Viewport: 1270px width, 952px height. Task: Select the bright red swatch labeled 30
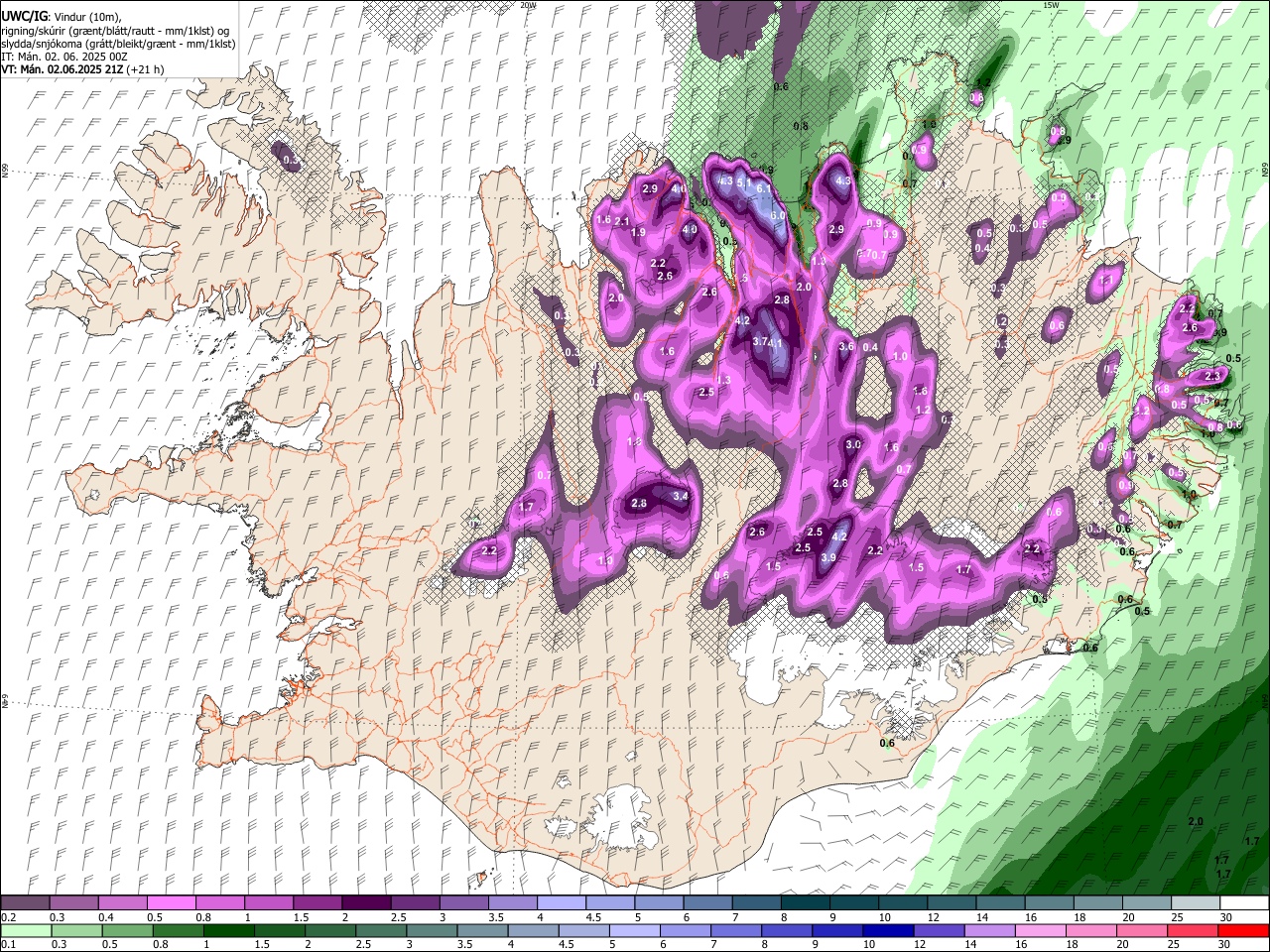1243,931
